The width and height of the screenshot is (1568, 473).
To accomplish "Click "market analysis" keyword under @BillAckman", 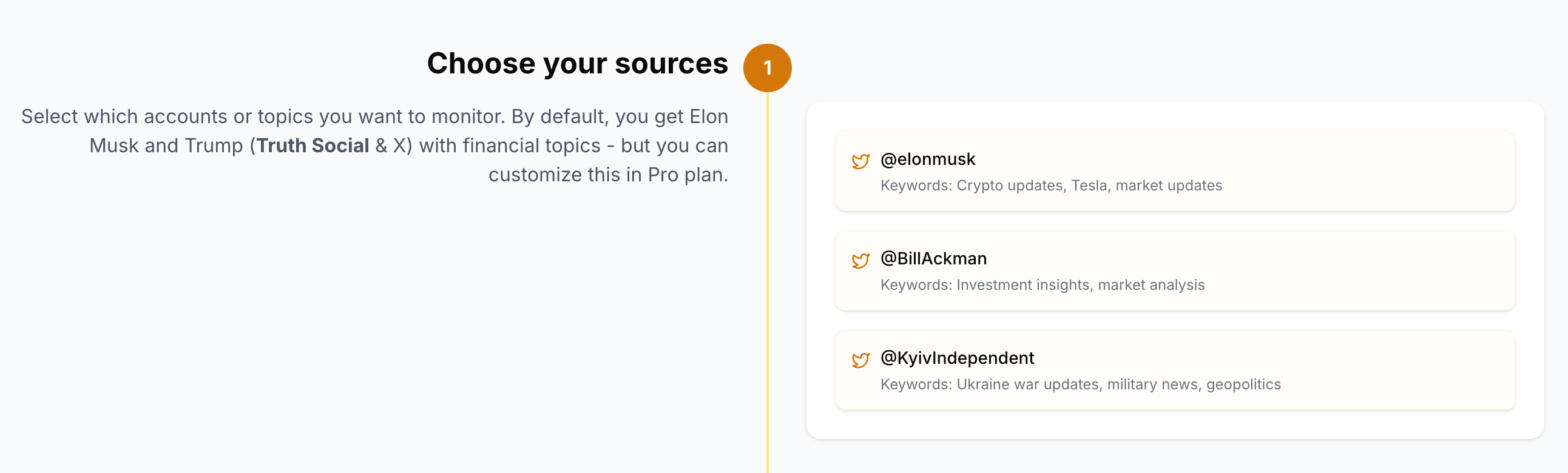I will [x=1151, y=285].
